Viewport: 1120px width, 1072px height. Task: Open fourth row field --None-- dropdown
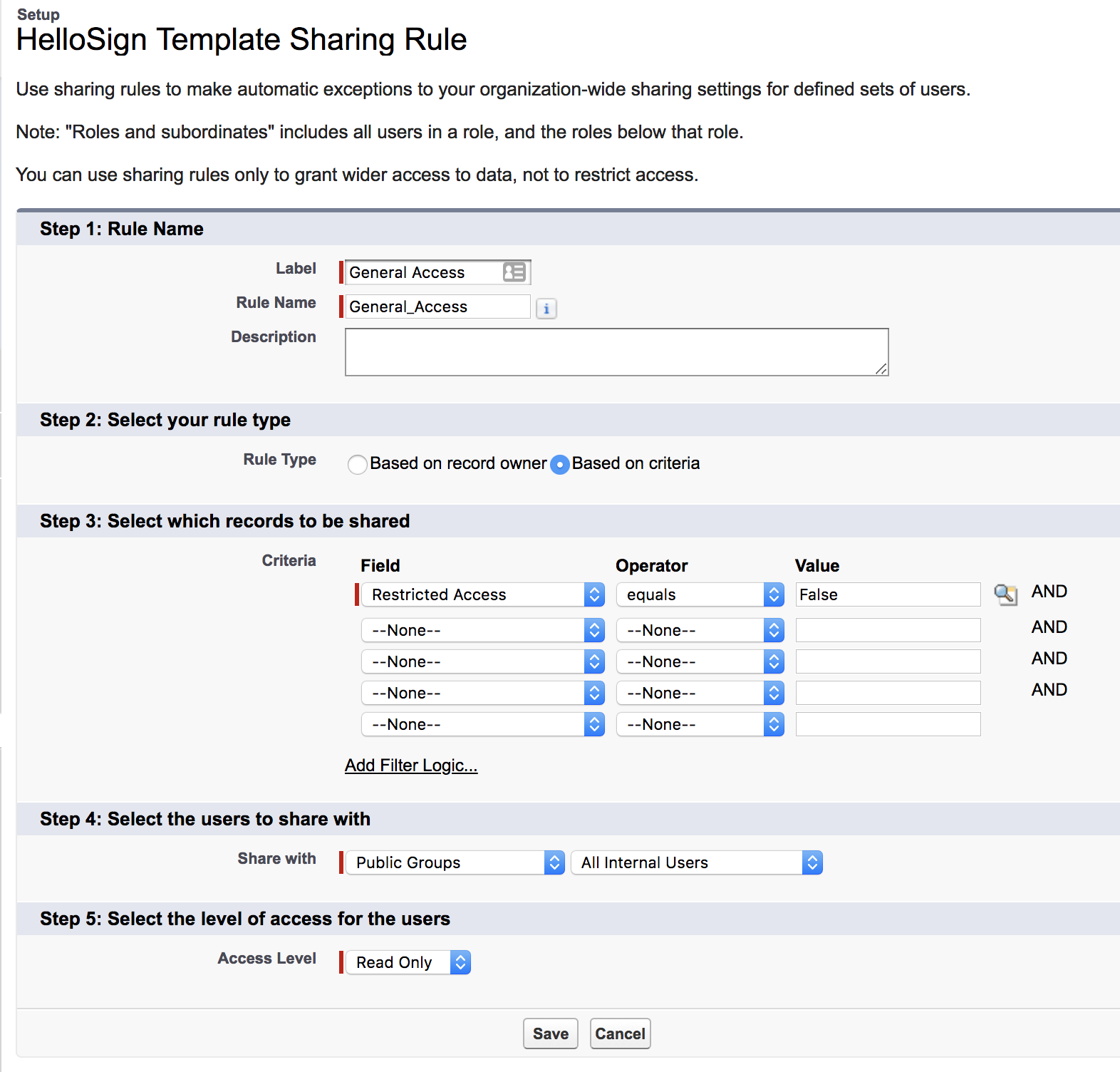click(x=483, y=693)
